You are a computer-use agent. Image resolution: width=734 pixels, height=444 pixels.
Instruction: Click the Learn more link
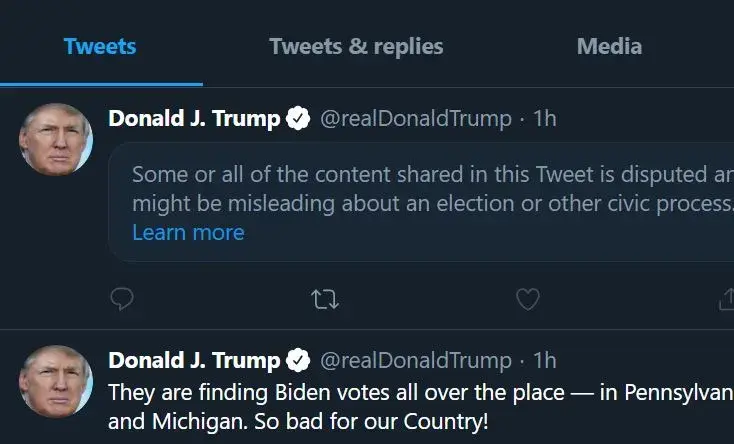pyautogui.click(x=188, y=232)
